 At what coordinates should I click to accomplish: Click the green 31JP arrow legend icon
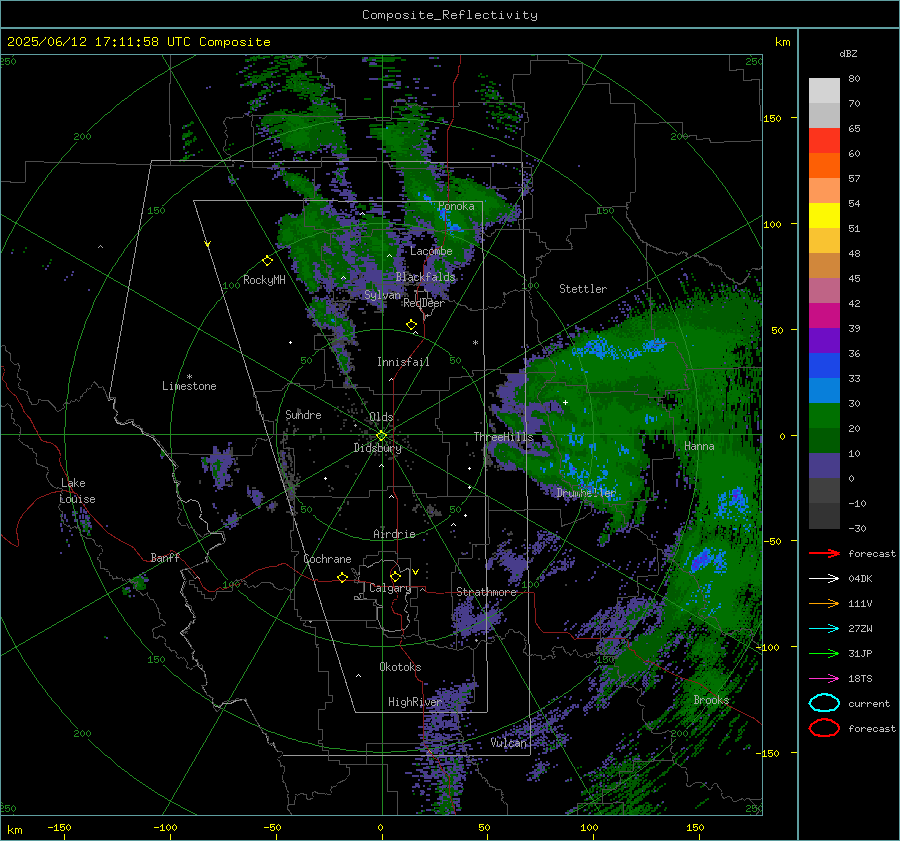(x=824, y=653)
